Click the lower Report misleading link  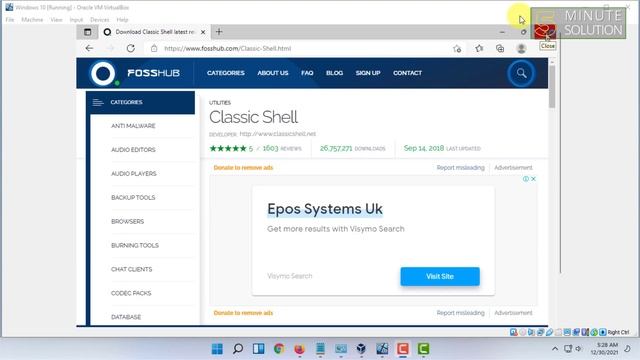point(460,313)
